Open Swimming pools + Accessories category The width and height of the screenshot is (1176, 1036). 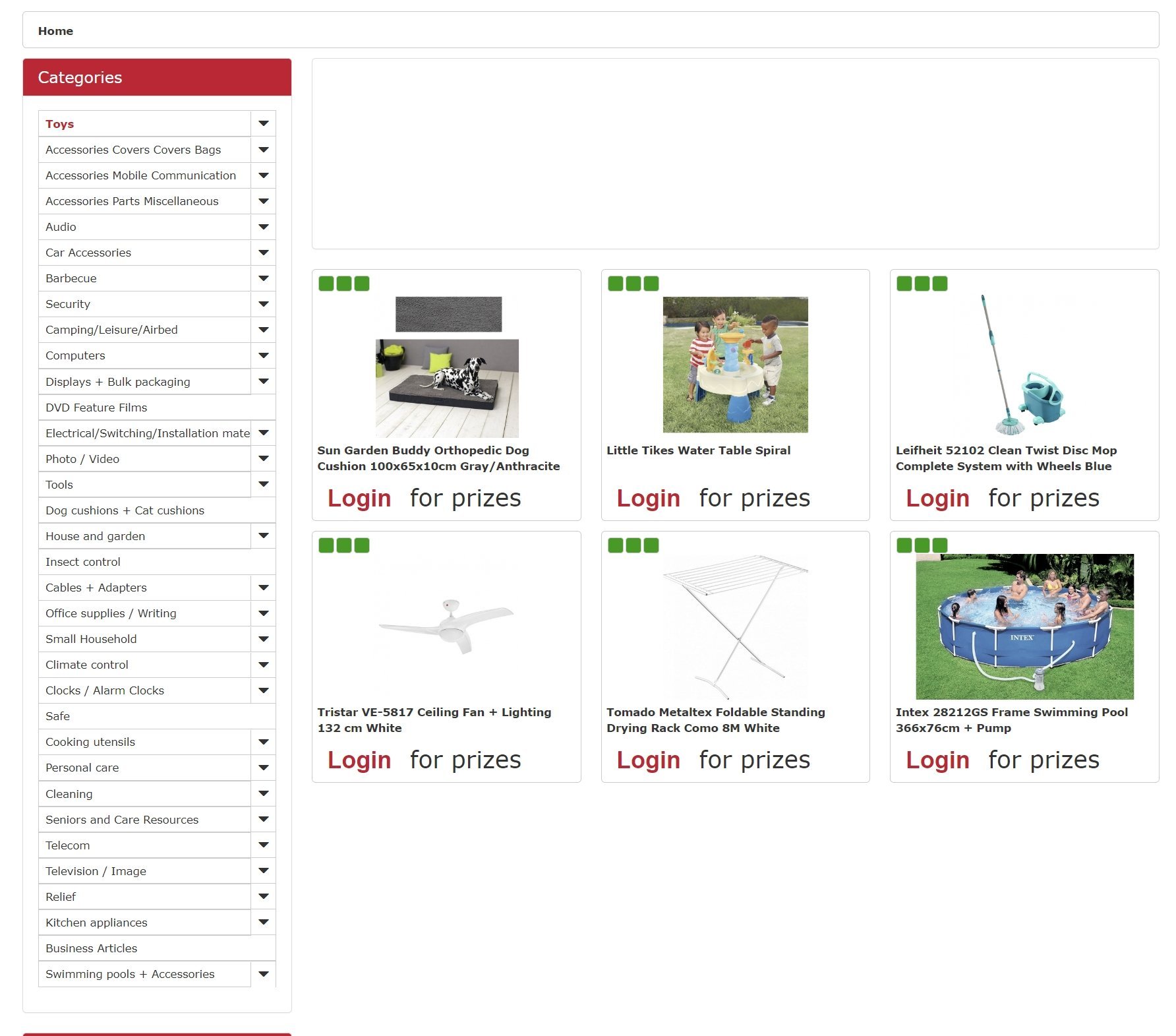(x=144, y=973)
